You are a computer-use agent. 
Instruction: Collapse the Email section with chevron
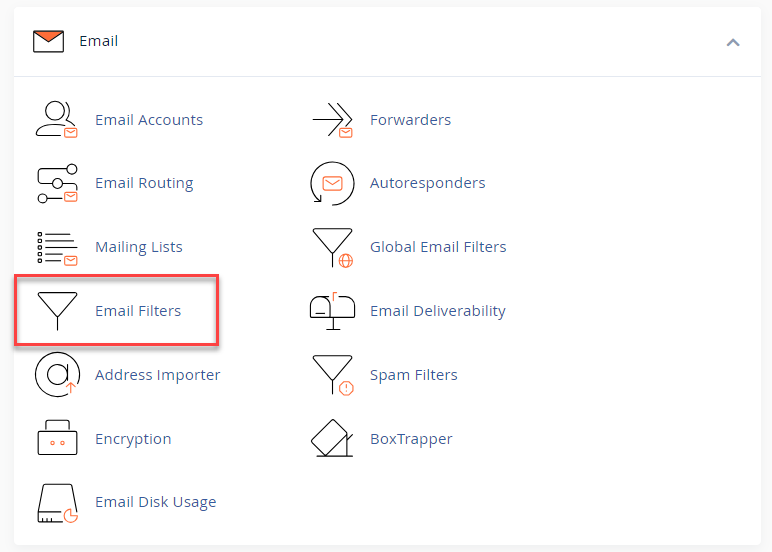[733, 42]
